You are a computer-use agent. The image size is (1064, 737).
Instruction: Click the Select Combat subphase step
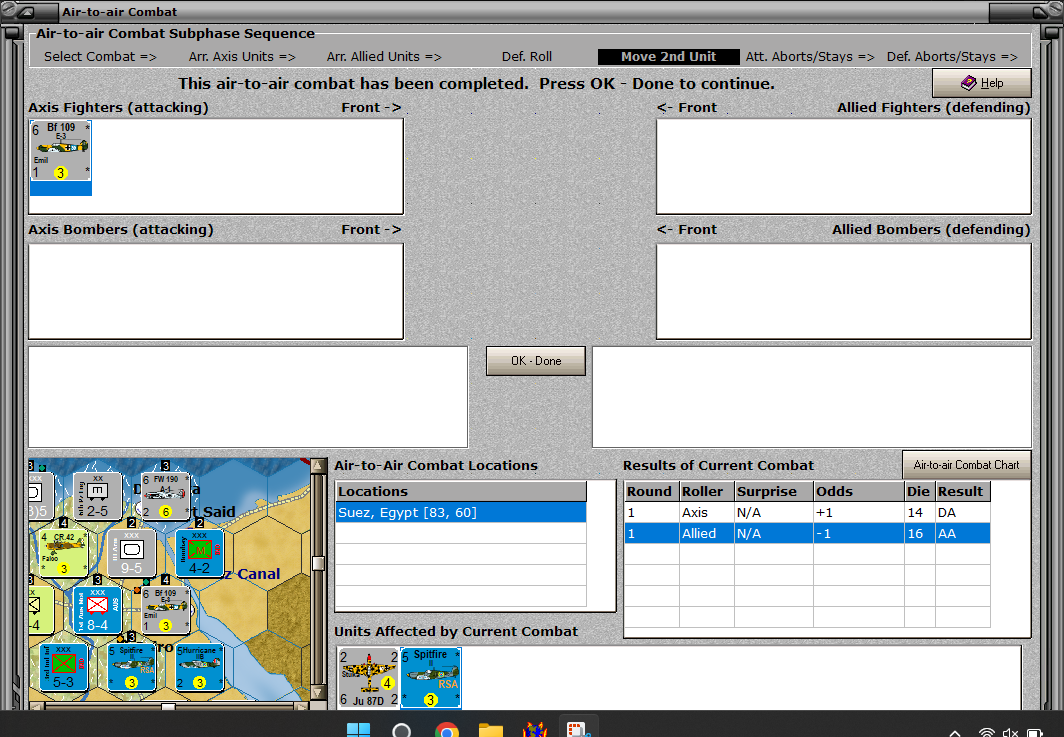click(x=100, y=57)
